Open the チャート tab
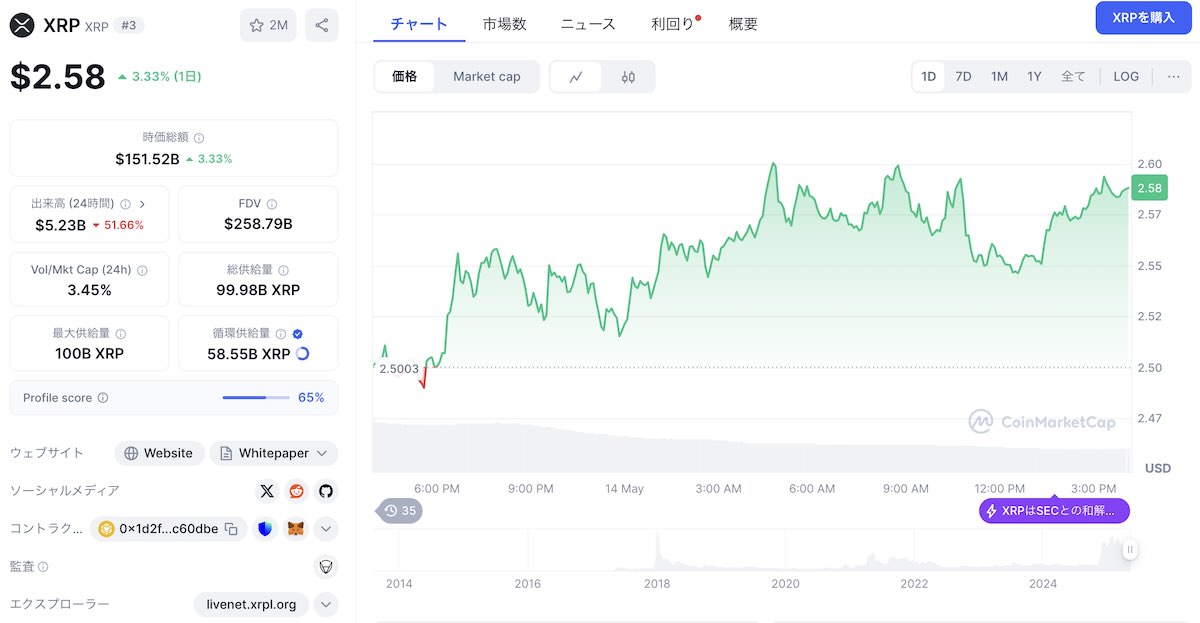Image resolution: width=1200 pixels, height=623 pixels. [419, 24]
